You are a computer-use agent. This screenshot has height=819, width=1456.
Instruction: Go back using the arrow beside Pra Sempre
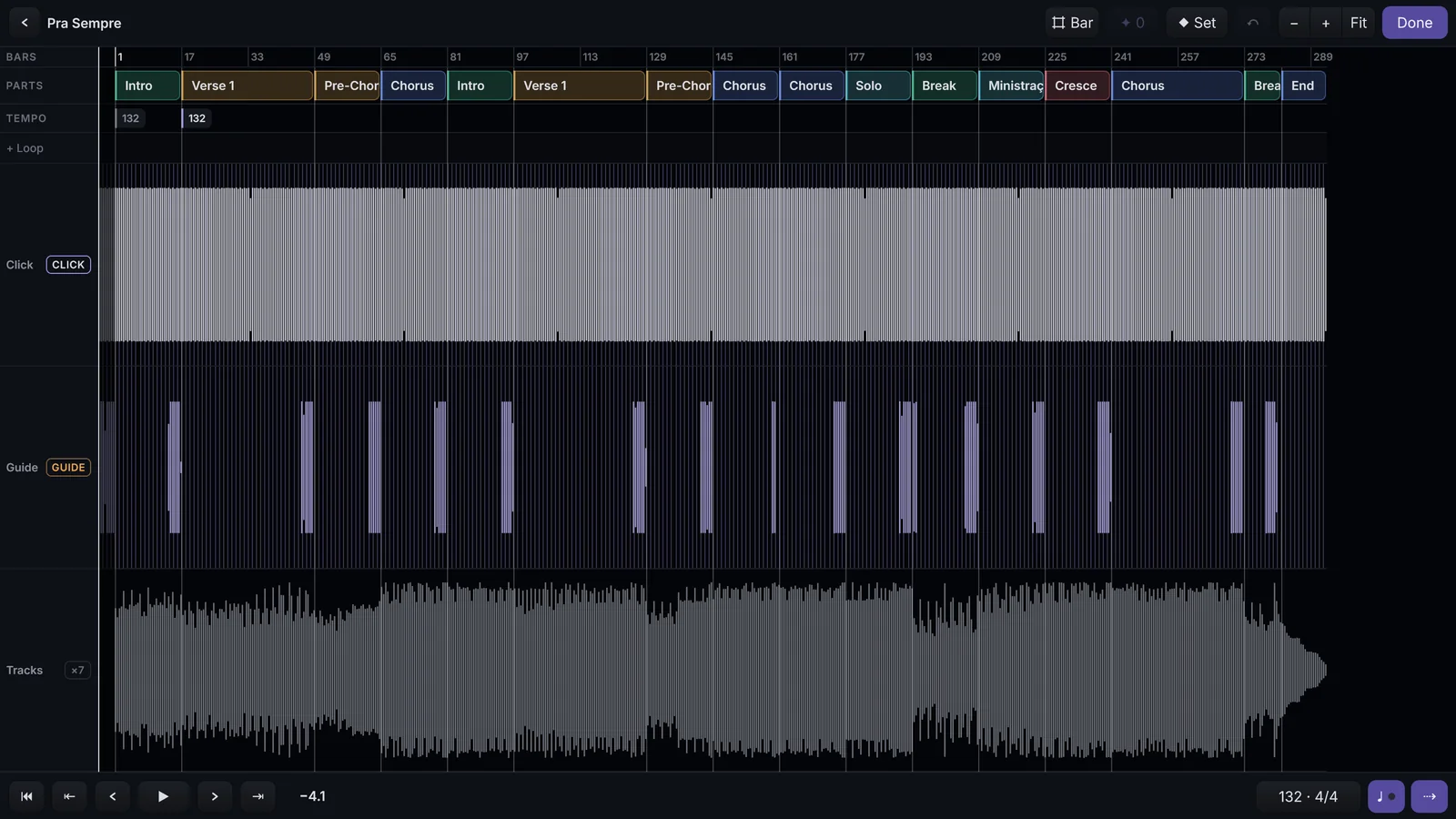[25, 23]
